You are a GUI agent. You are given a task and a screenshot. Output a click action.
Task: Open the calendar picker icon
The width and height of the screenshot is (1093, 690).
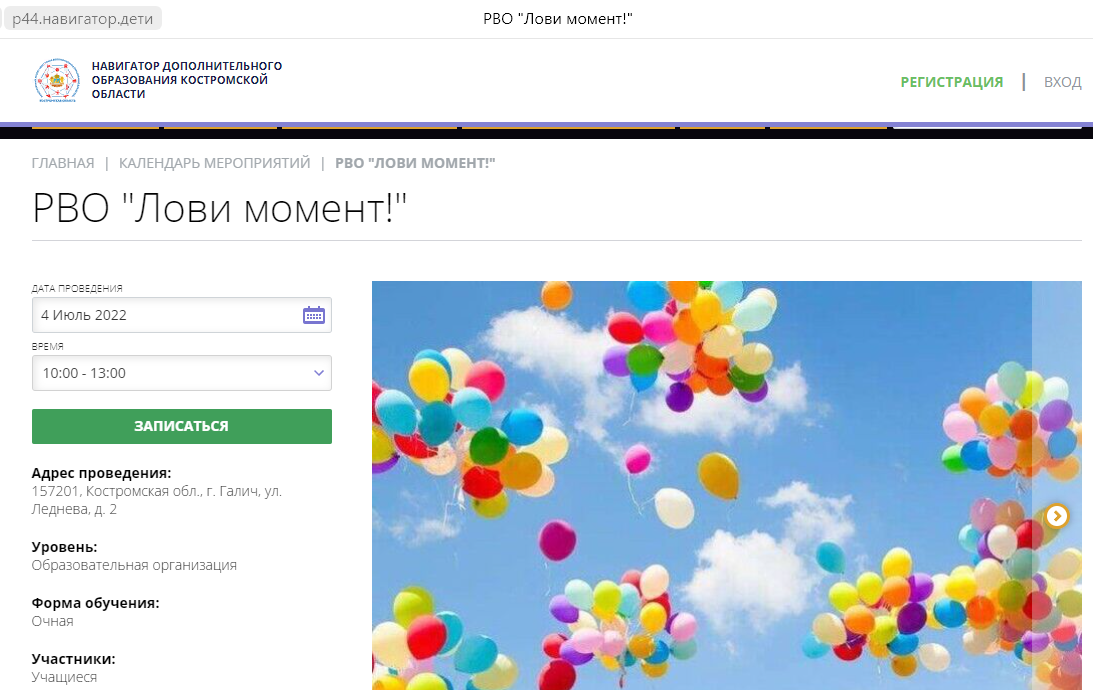coord(314,315)
